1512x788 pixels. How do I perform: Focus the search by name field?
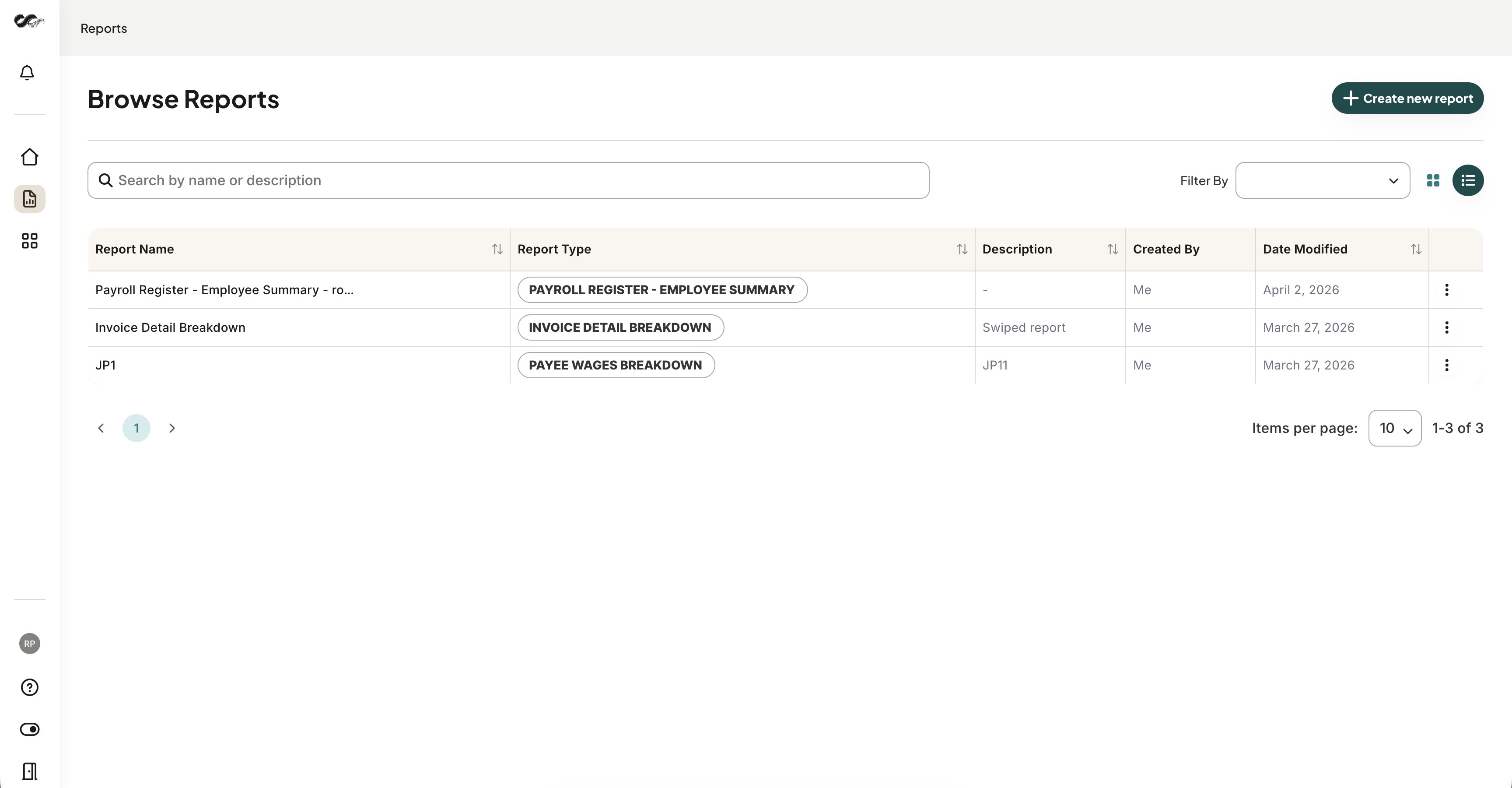click(x=508, y=180)
